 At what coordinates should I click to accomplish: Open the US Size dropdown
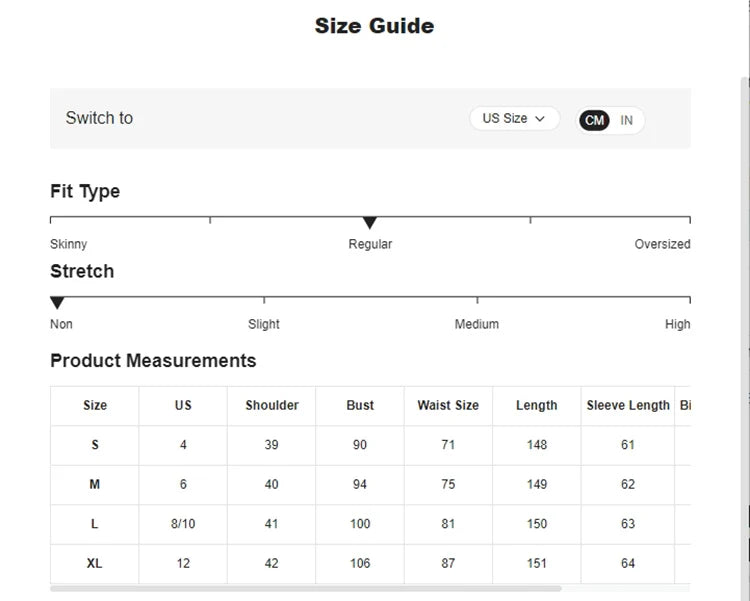pyautogui.click(x=514, y=118)
